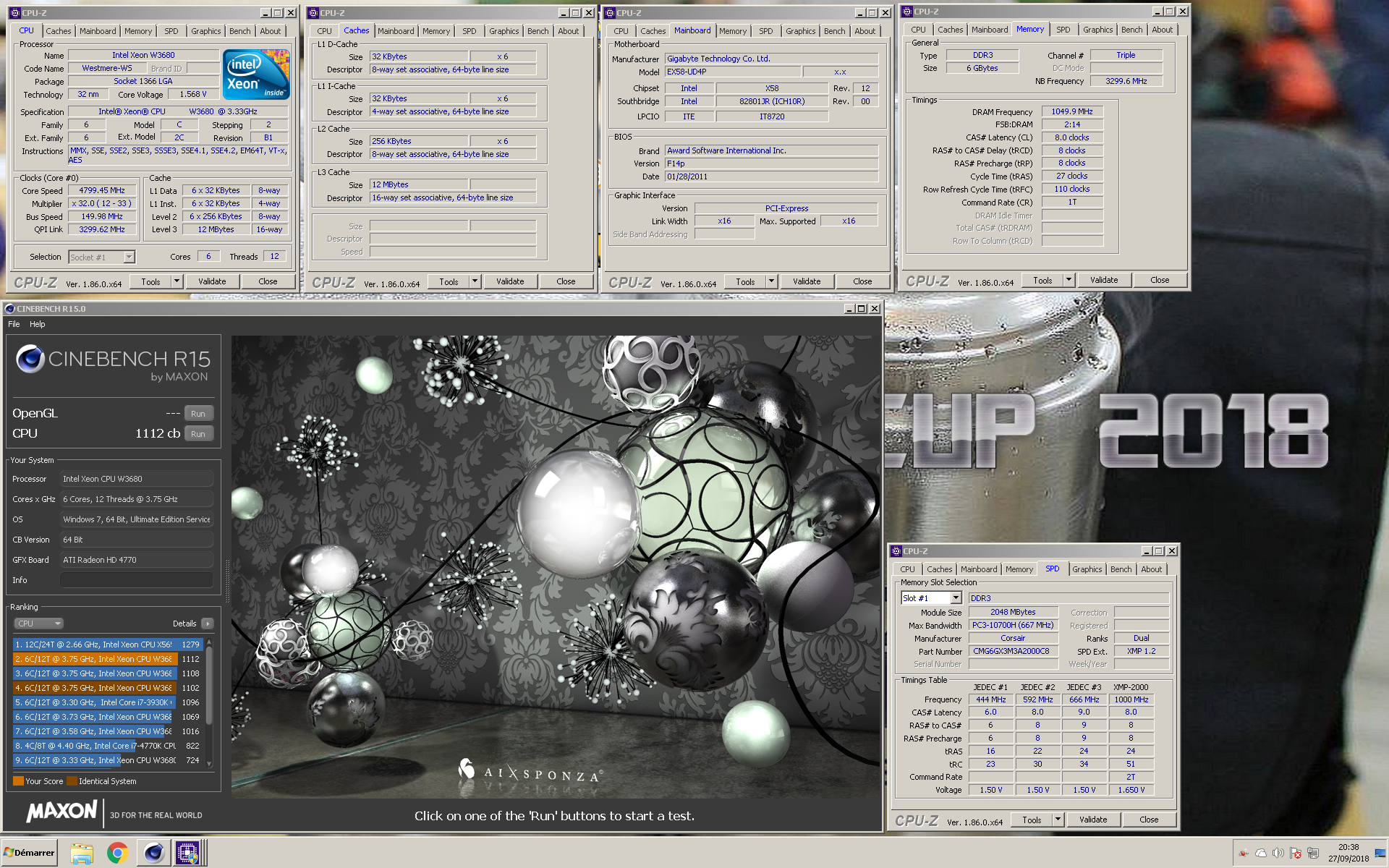Click the orange Your Score legend swatch
Viewport: 1389px width, 868px height.
pyautogui.click(x=18, y=781)
